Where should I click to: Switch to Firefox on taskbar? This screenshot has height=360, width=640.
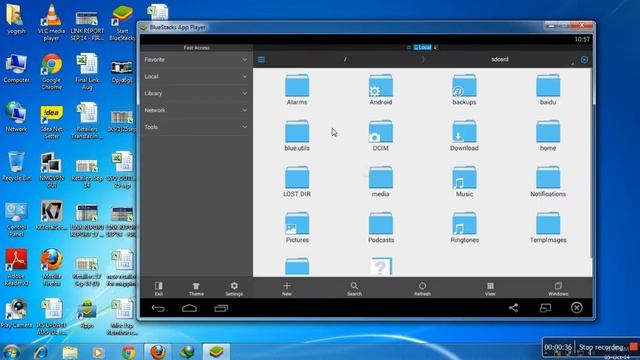[158, 352]
